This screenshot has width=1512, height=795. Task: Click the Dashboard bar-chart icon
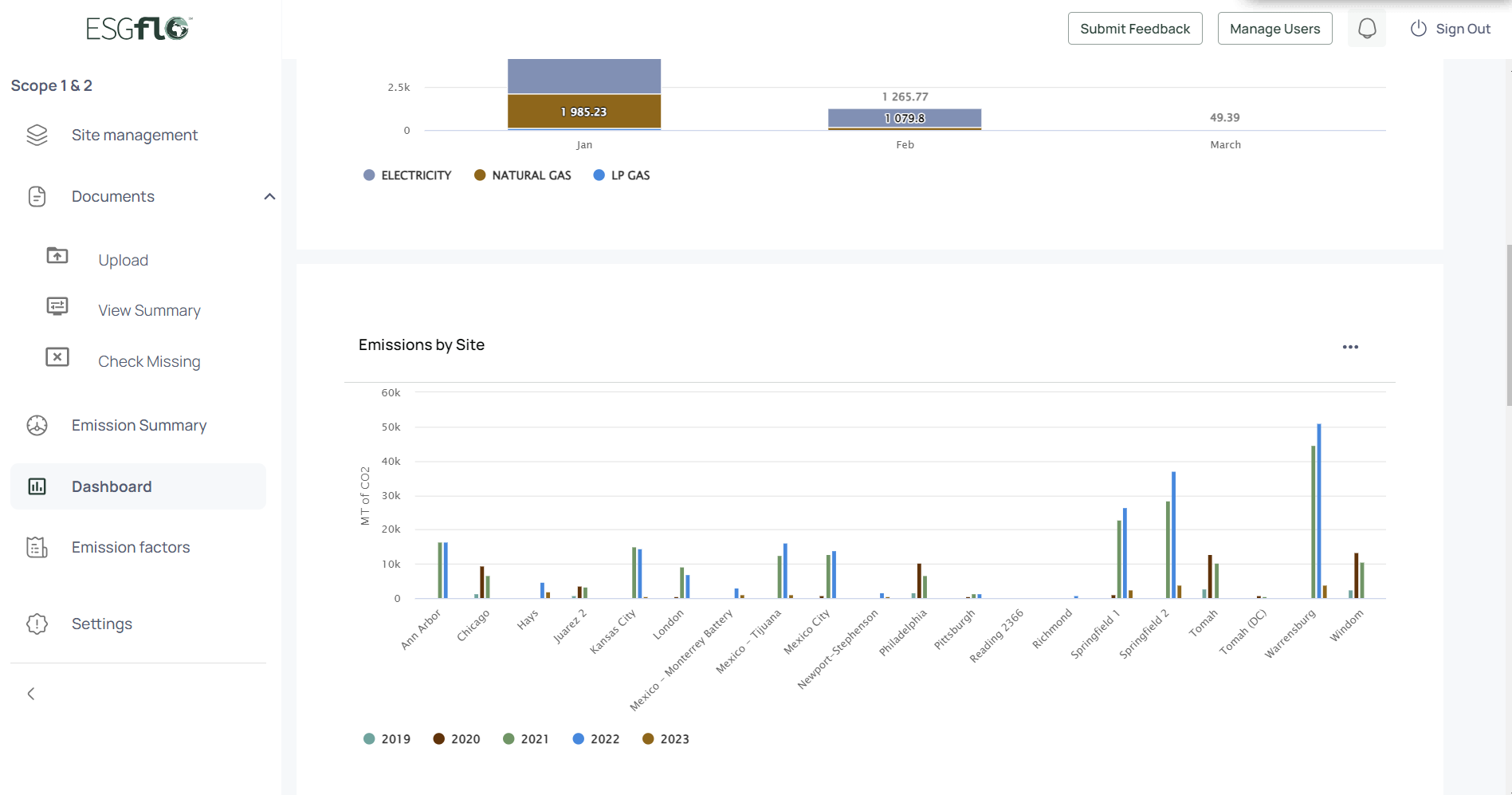point(37,486)
